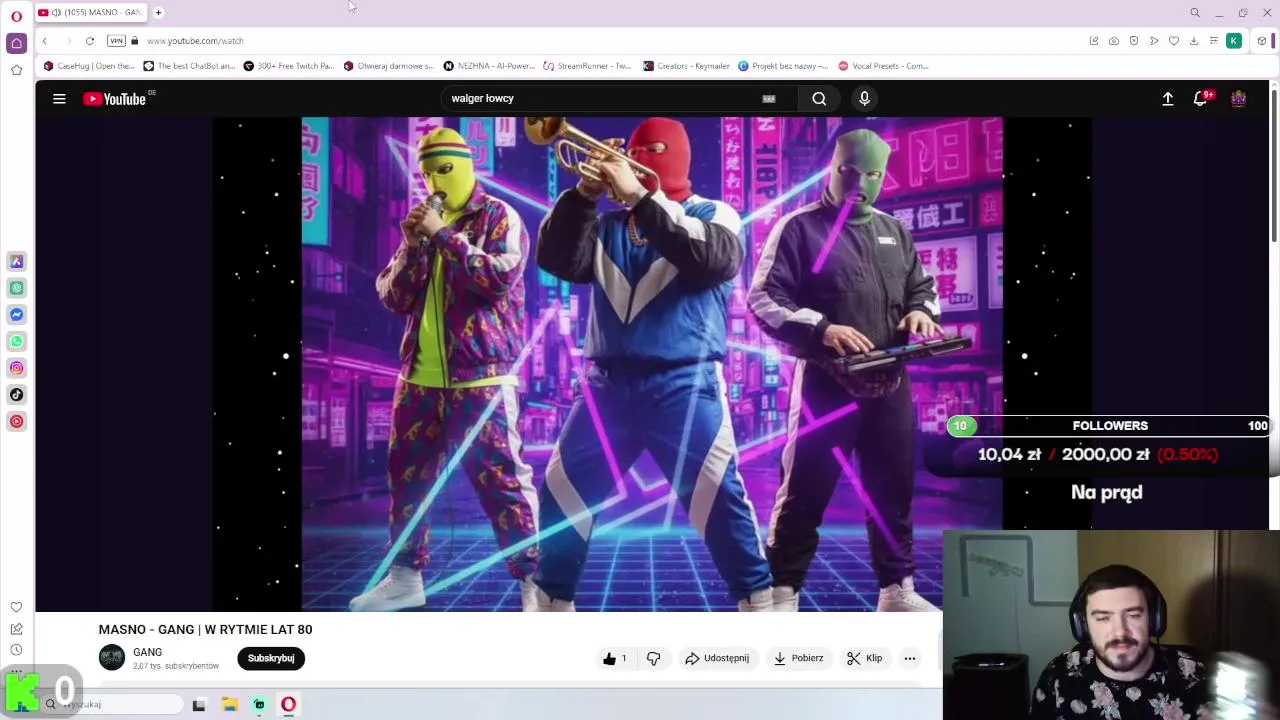The height and width of the screenshot is (720, 1280).
Task: Reload the YouTube page
Action: coord(90,41)
